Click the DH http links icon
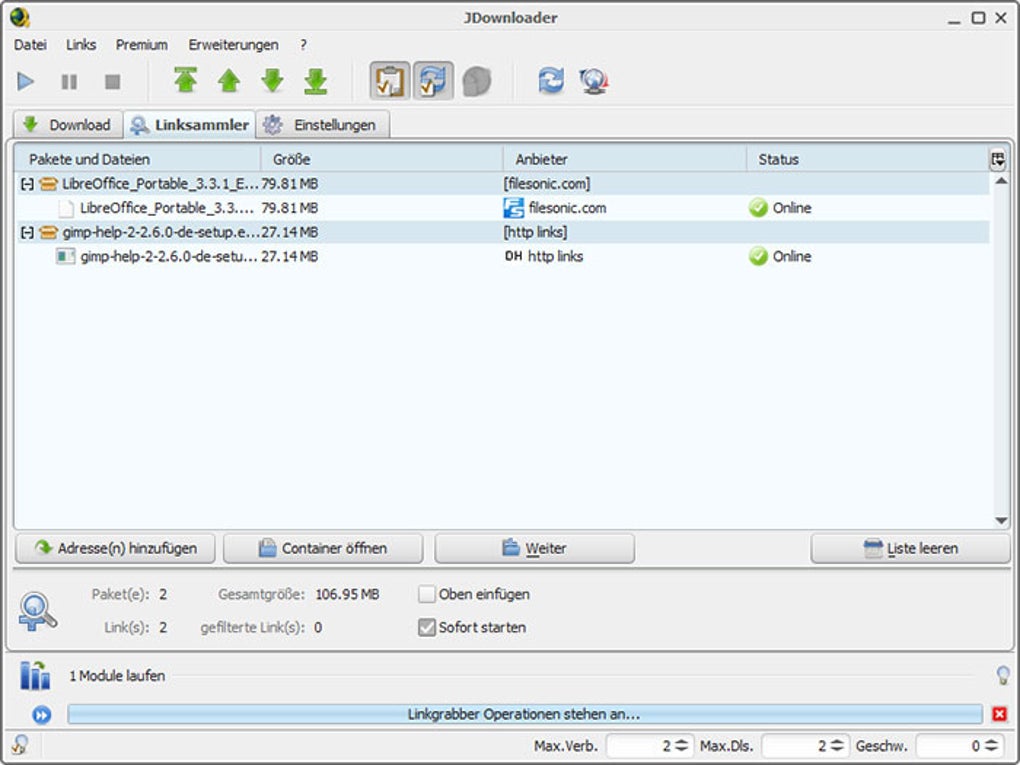 pos(513,256)
